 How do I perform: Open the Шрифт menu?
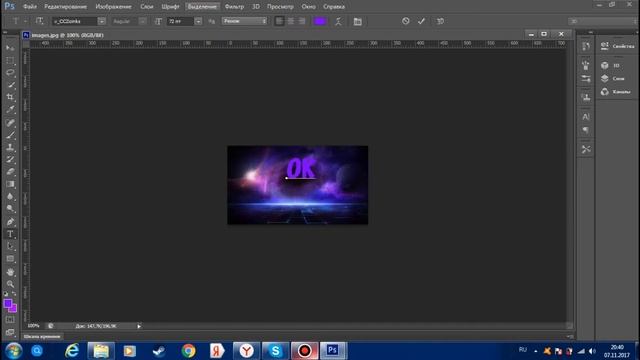point(170,7)
